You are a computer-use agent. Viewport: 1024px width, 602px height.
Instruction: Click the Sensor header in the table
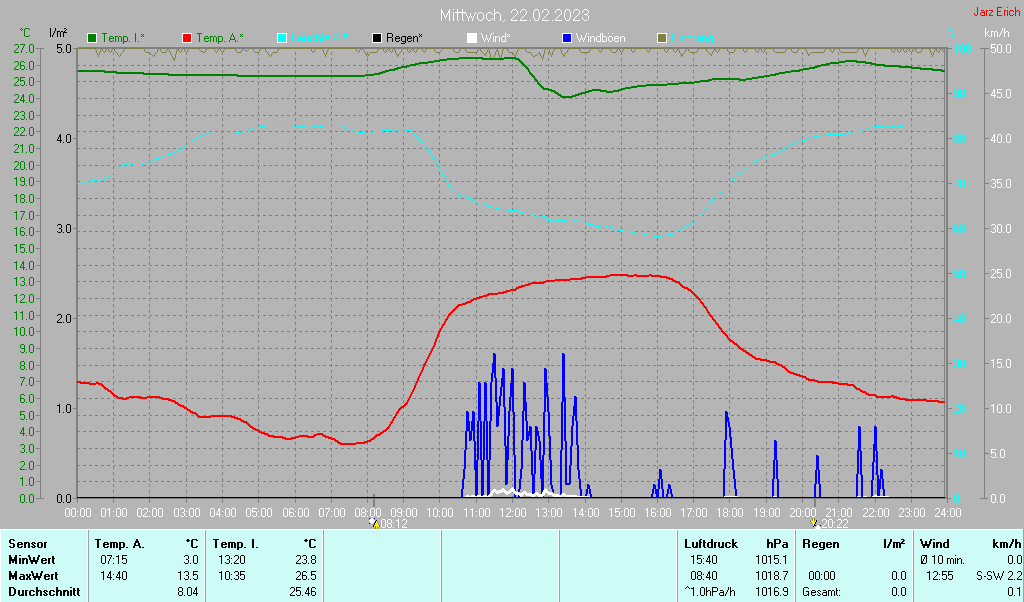point(28,544)
